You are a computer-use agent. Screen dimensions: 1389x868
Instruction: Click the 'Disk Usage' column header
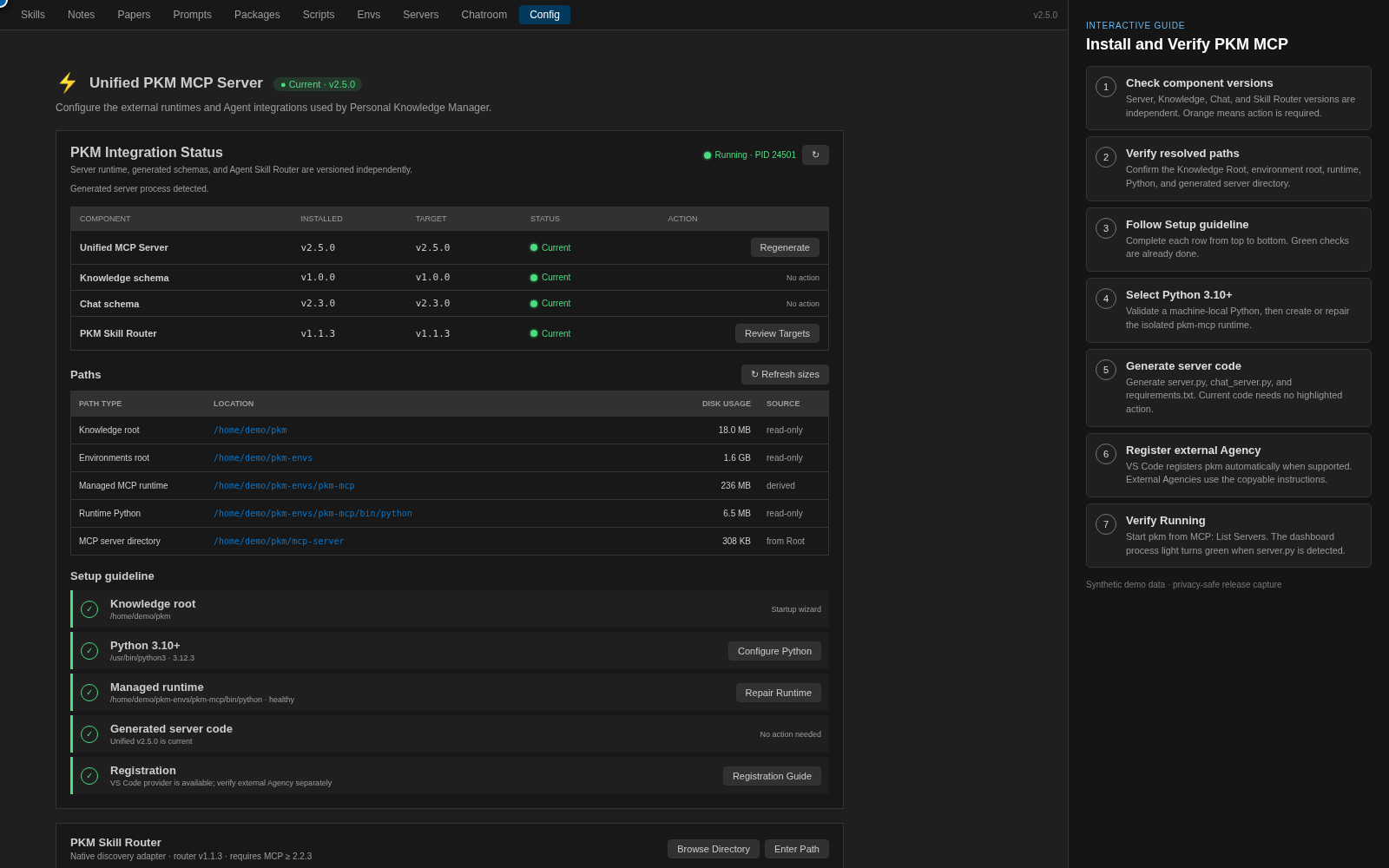coord(727,404)
